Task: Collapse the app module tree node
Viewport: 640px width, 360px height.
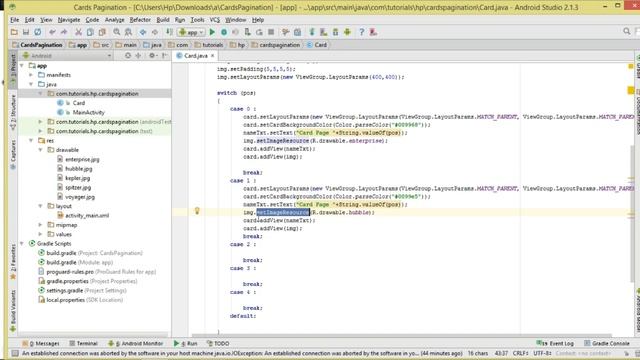Action: pos(22,66)
